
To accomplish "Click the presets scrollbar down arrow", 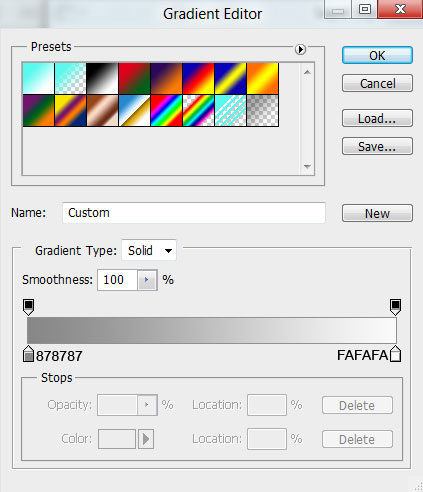I will pos(307,166).
